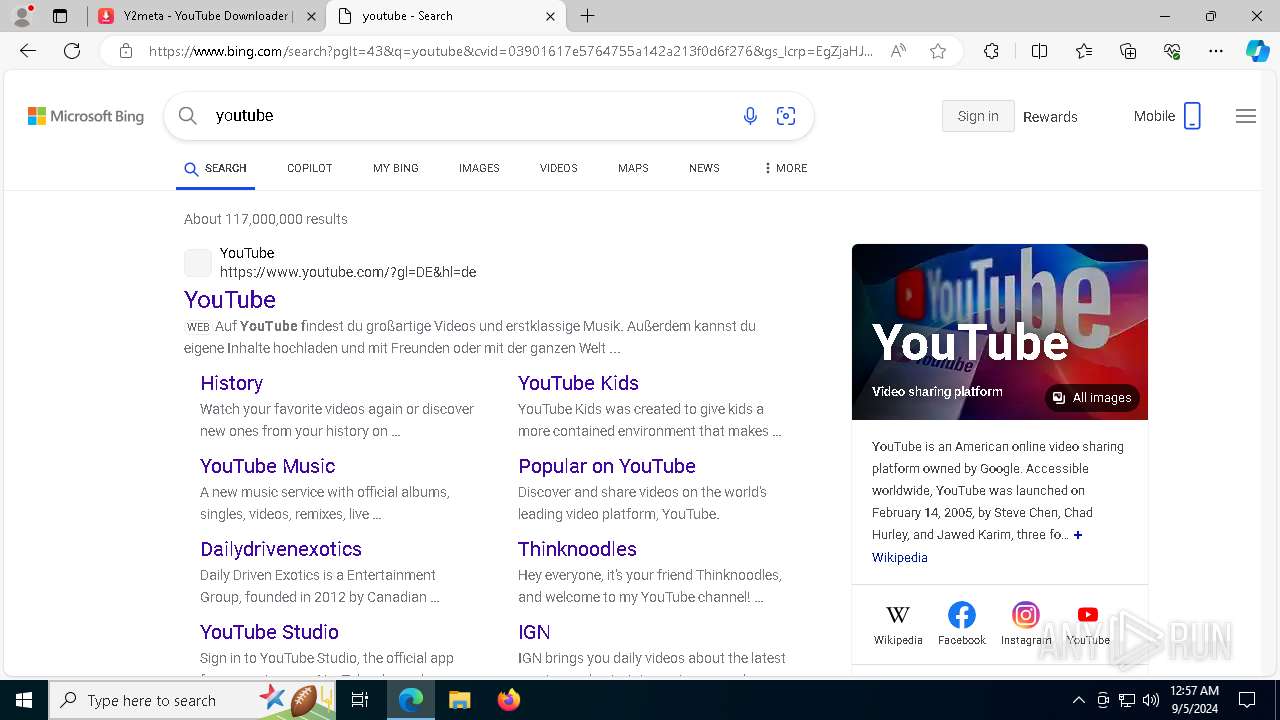This screenshot has width=1280, height=720.
Task: Open MY BING tab
Action: coord(396,168)
